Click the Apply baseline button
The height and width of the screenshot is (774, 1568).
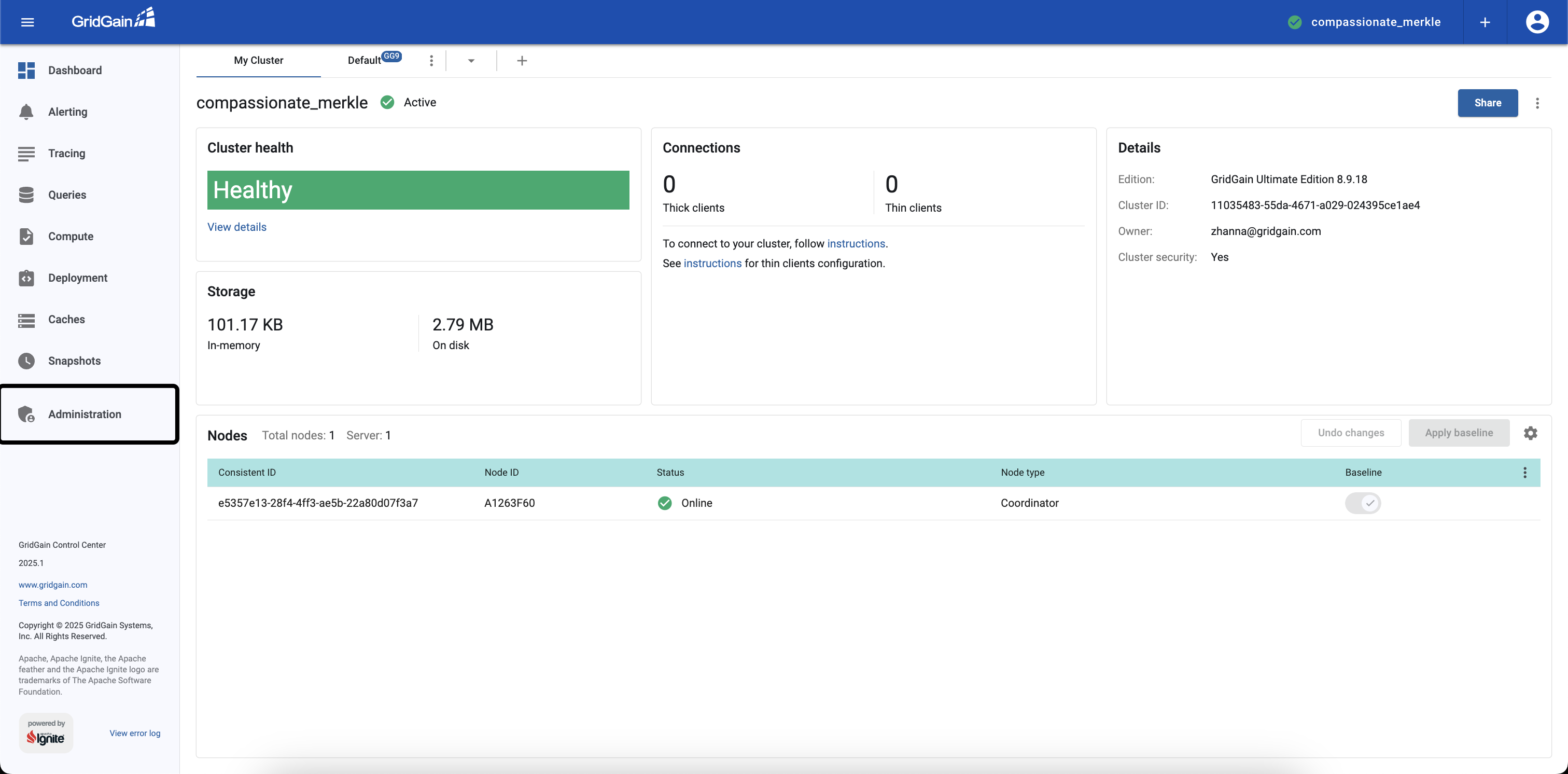1459,433
